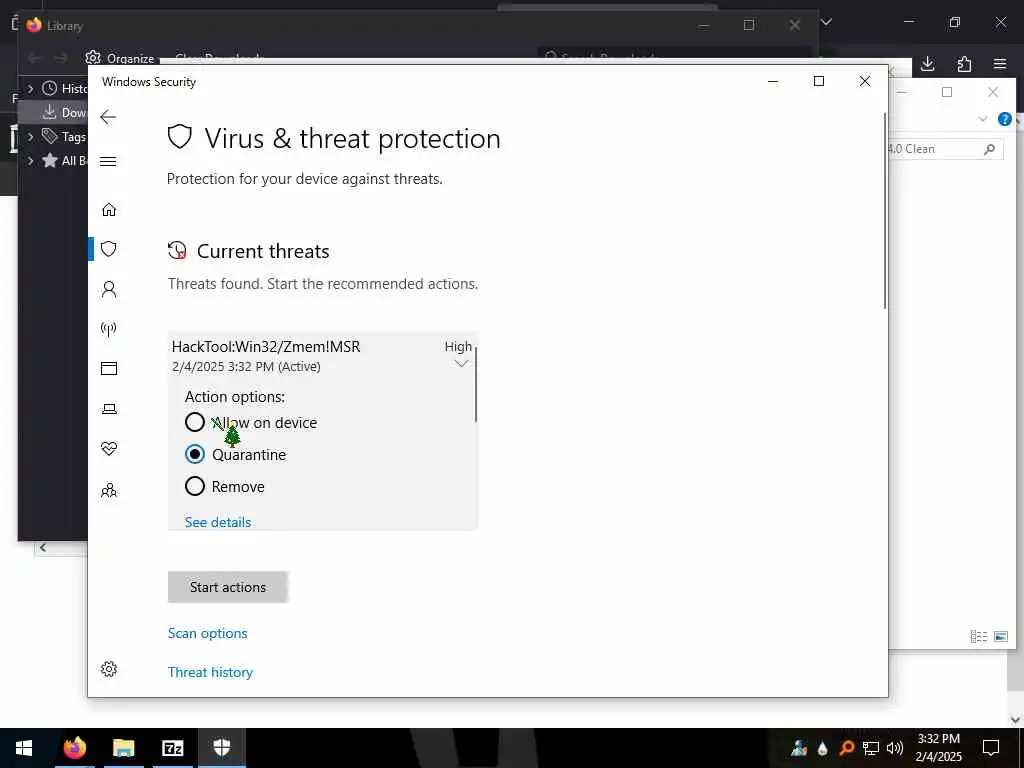Viewport: 1024px width, 768px height.
Task: Open Firewall & network protection icon
Action: pyautogui.click(x=109, y=329)
